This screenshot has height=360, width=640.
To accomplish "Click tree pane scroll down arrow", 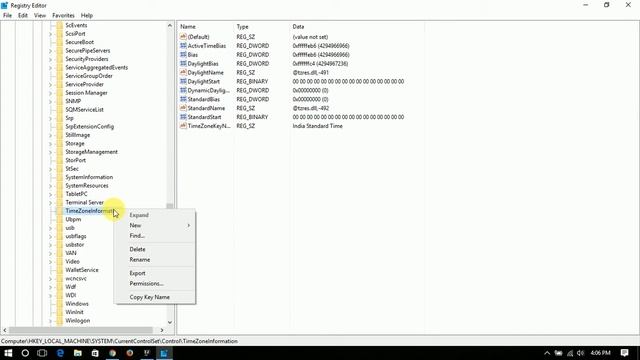I will pos(170,322).
